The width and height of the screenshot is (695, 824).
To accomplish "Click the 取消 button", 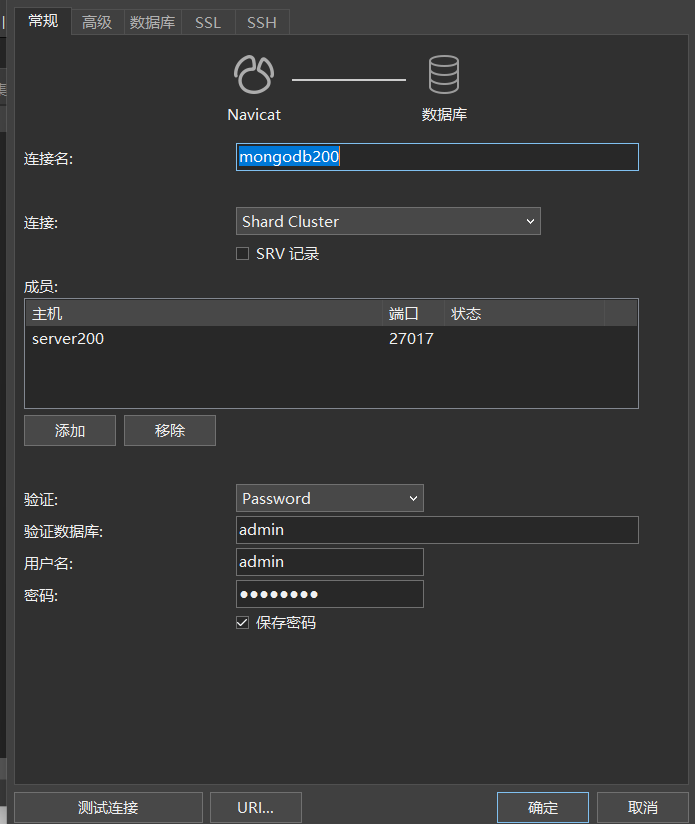I will click(642, 807).
